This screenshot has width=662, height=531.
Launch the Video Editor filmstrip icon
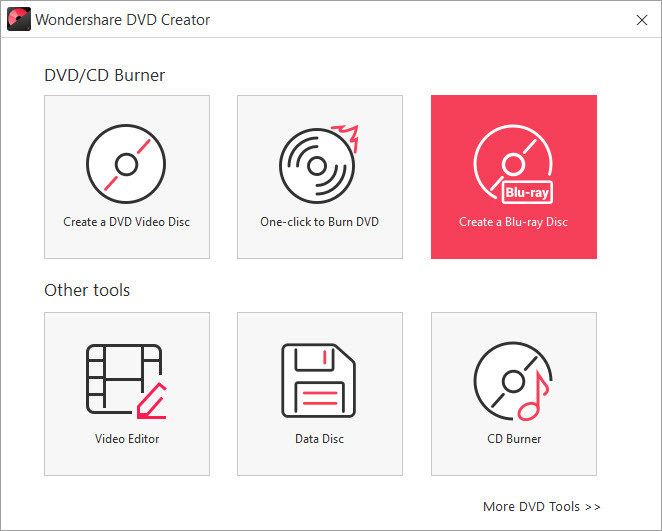coord(126,382)
